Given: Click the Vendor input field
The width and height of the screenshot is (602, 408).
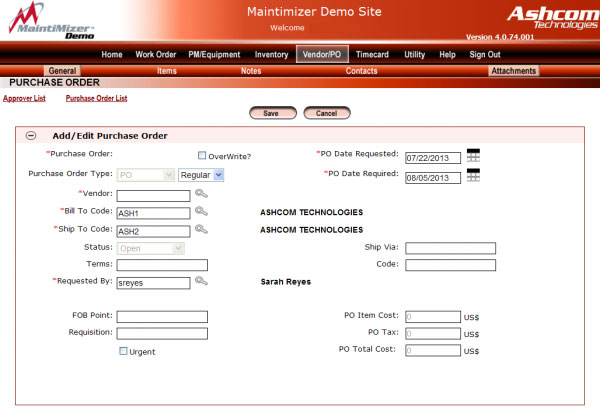Looking at the screenshot, I should click(153, 196).
